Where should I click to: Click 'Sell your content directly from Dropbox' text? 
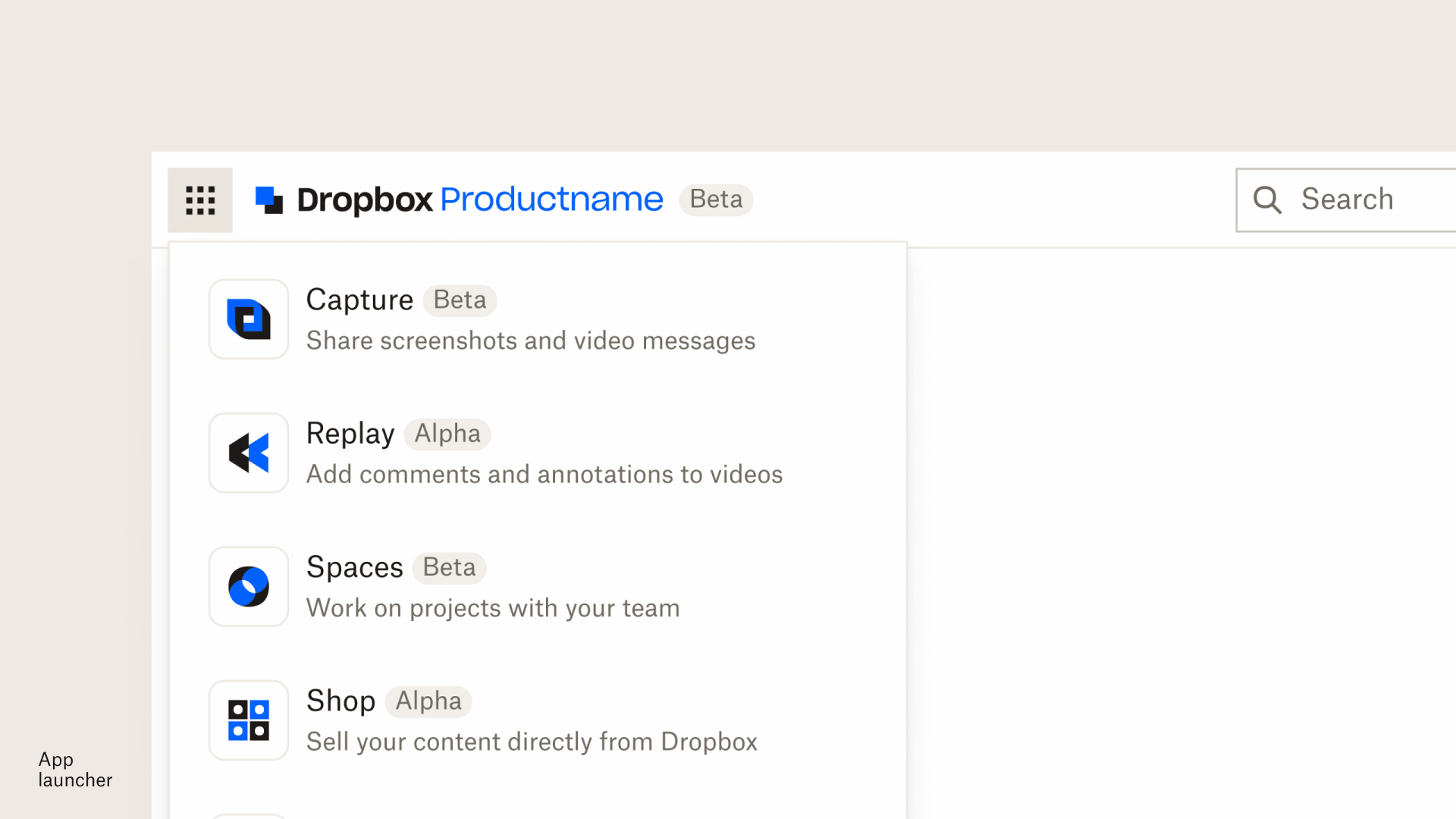click(x=532, y=742)
